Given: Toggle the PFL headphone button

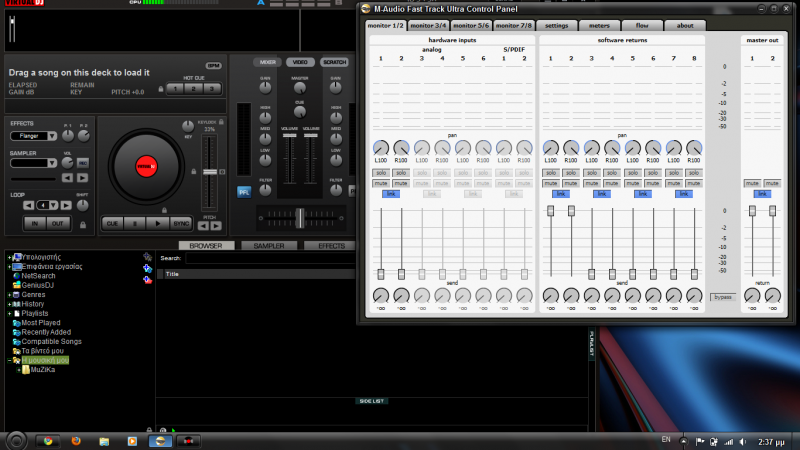Looking at the screenshot, I should pos(244,192).
